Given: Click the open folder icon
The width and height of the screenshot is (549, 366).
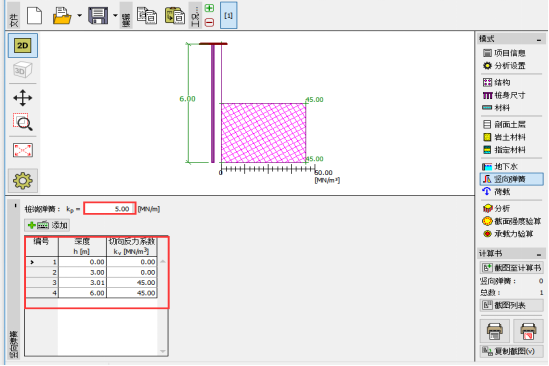Looking at the screenshot, I should [x=62, y=16].
